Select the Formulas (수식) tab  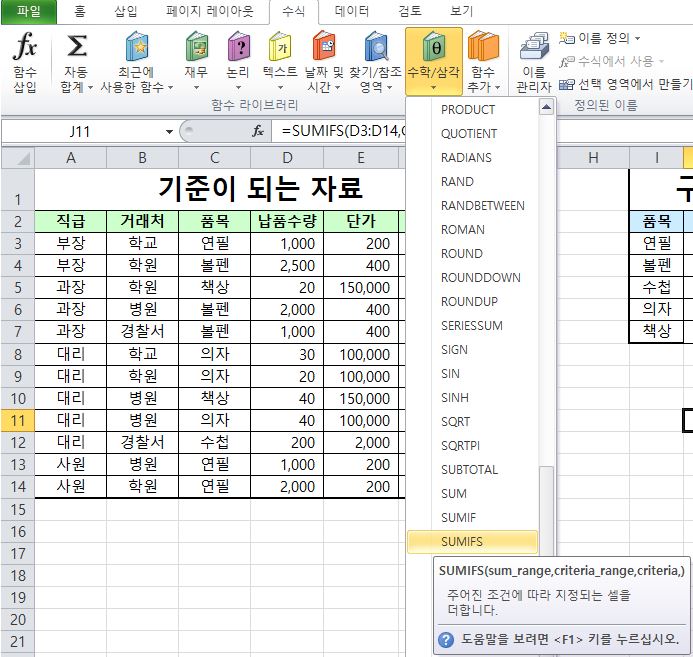tap(293, 11)
